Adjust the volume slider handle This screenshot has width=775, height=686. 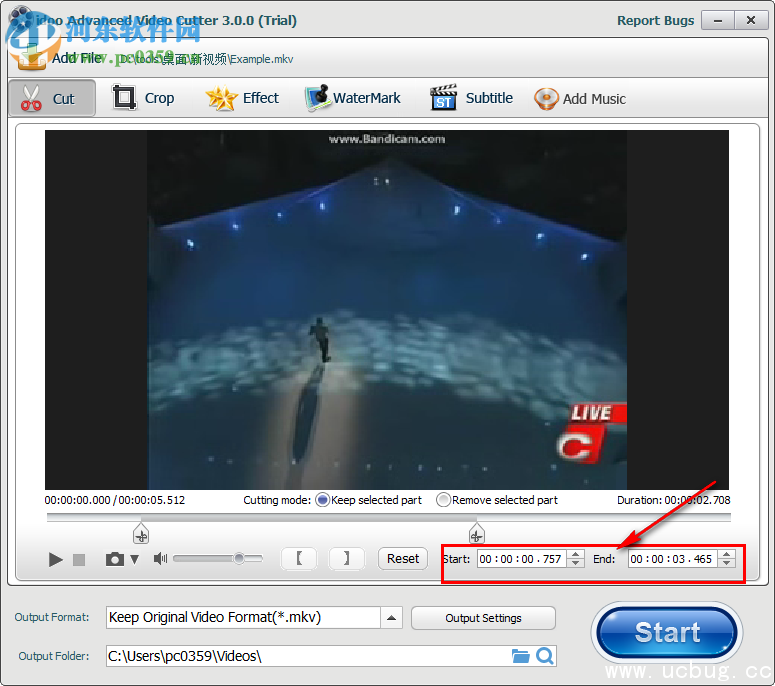tap(239, 558)
